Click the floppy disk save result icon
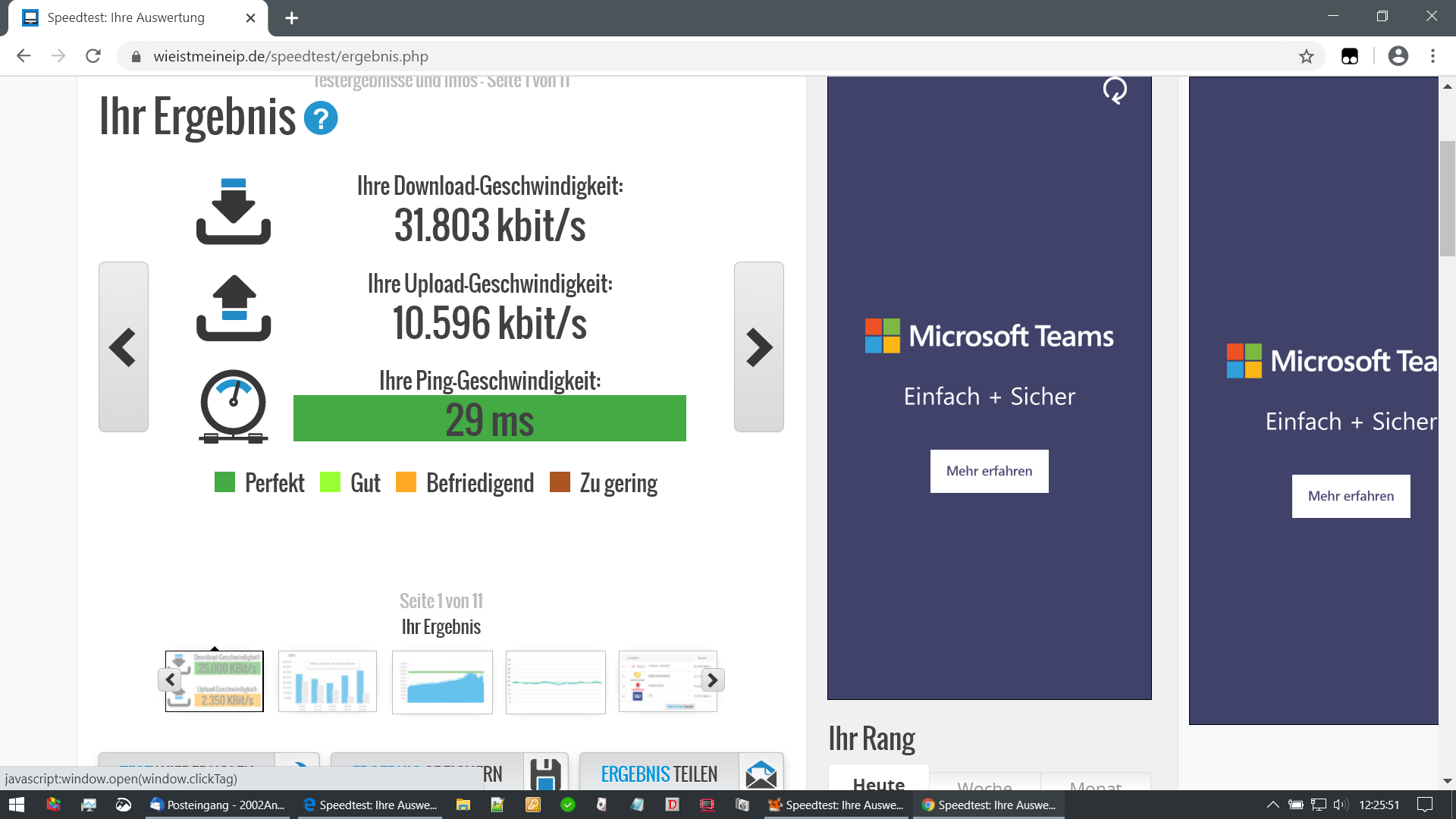 pyautogui.click(x=545, y=773)
